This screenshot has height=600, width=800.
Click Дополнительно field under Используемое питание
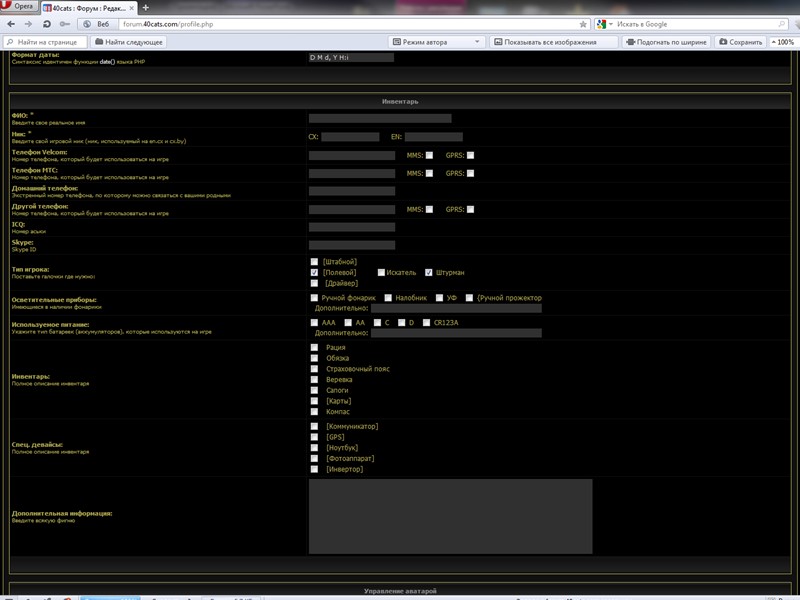[456, 333]
